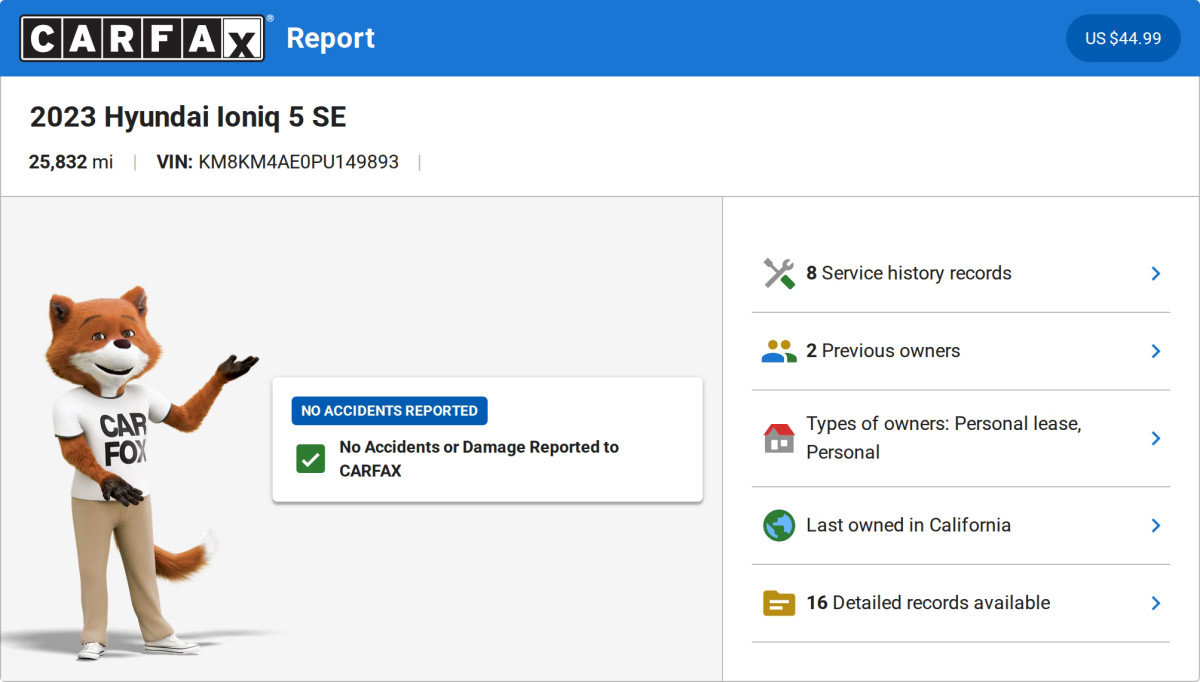
Task: Click the NO ACCIDENTS REPORTED badge
Action: [389, 411]
